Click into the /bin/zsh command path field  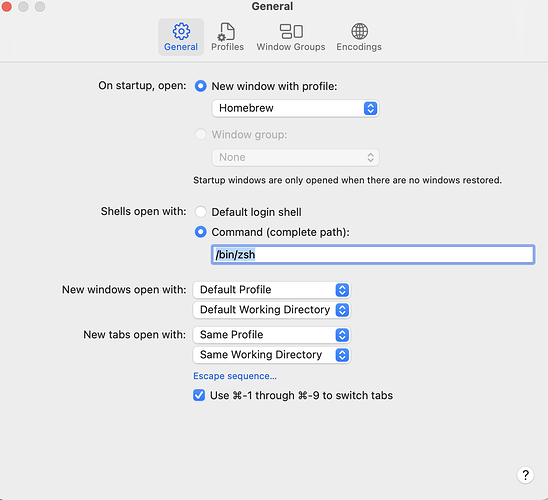(x=373, y=255)
